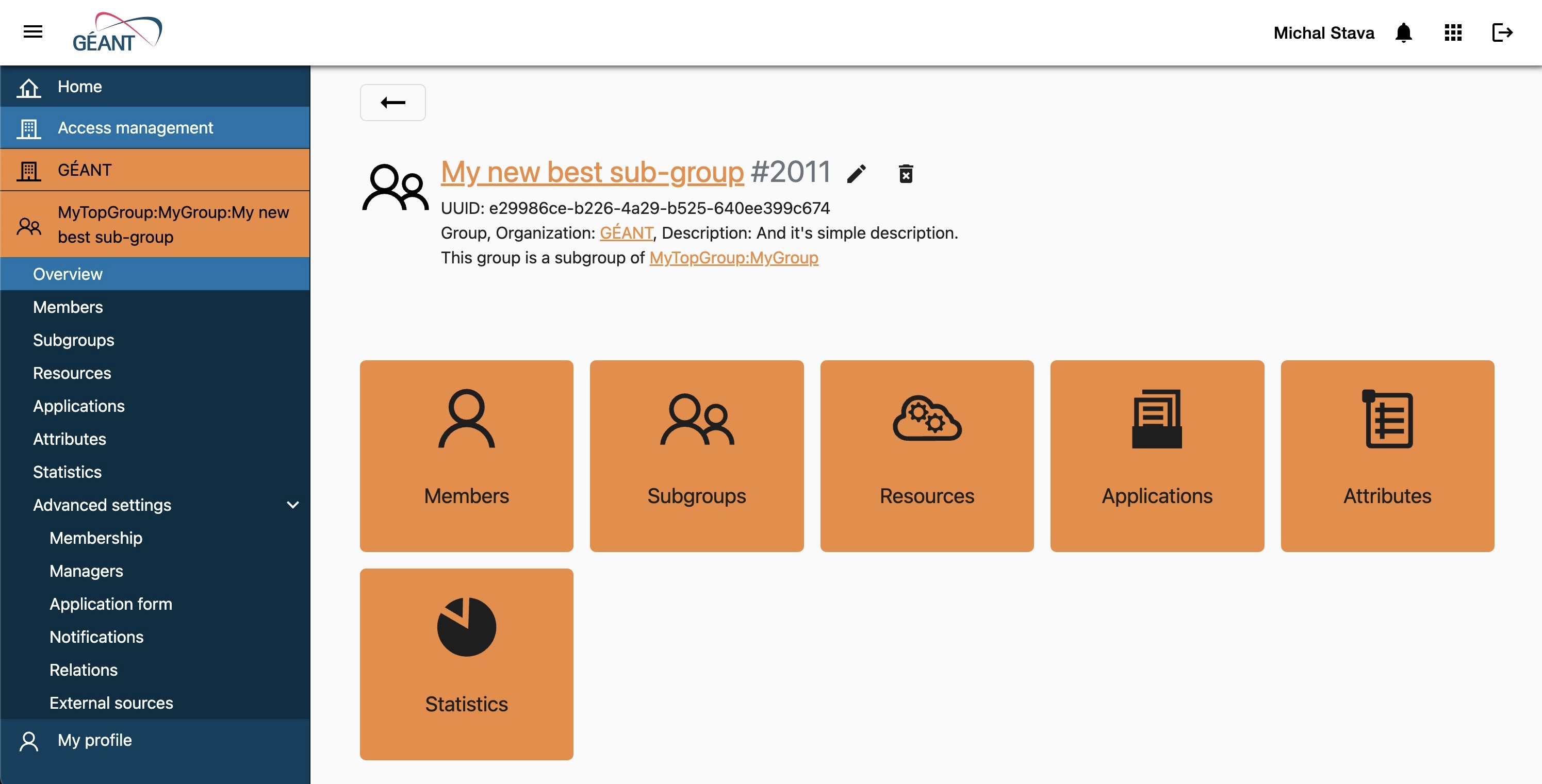The image size is (1542, 784).
Task: Click the Access management building icon
Action: click(29, 129)
